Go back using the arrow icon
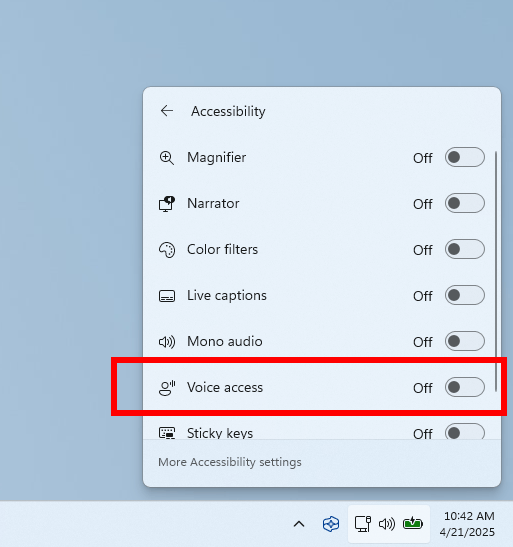This screenshot has height=547, width=513. (167, 111)
